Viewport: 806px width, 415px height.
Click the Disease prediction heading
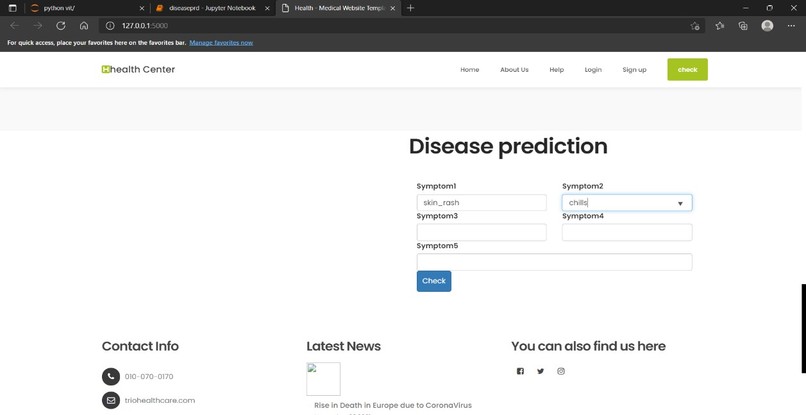(508, 147)
